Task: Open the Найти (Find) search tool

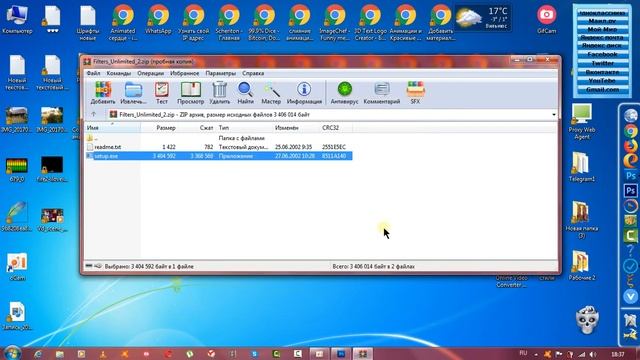Action: pos(245,93)
